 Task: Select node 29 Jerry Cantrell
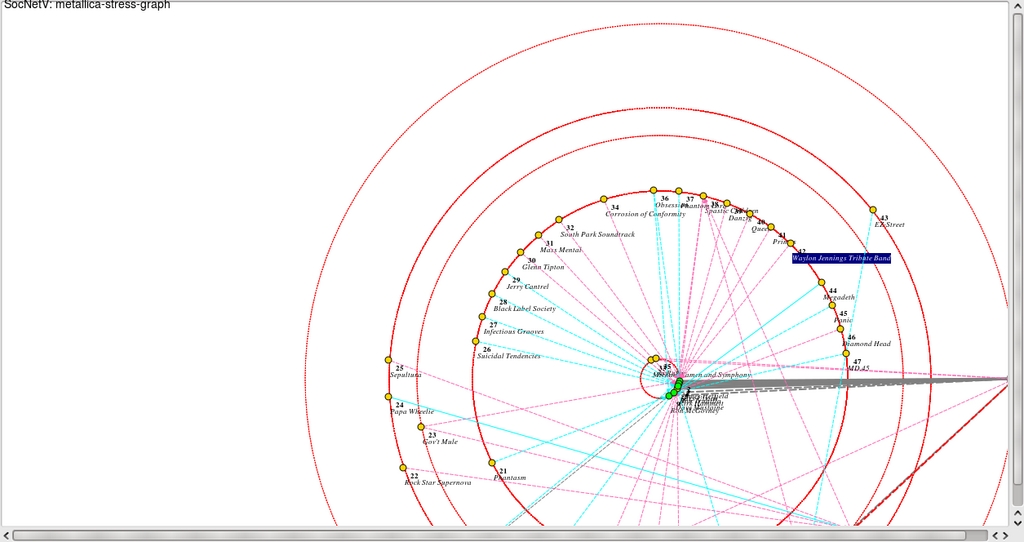(x=504, y=272)
